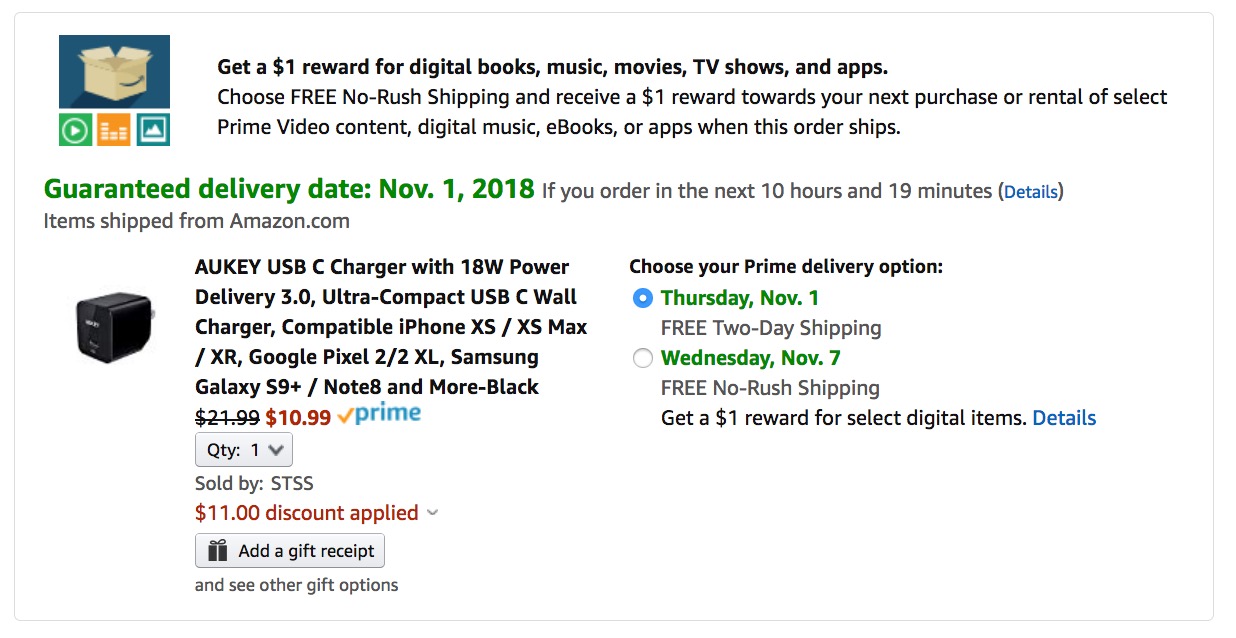
Task: Click the teal photos icon below the box
Action: 153,130
